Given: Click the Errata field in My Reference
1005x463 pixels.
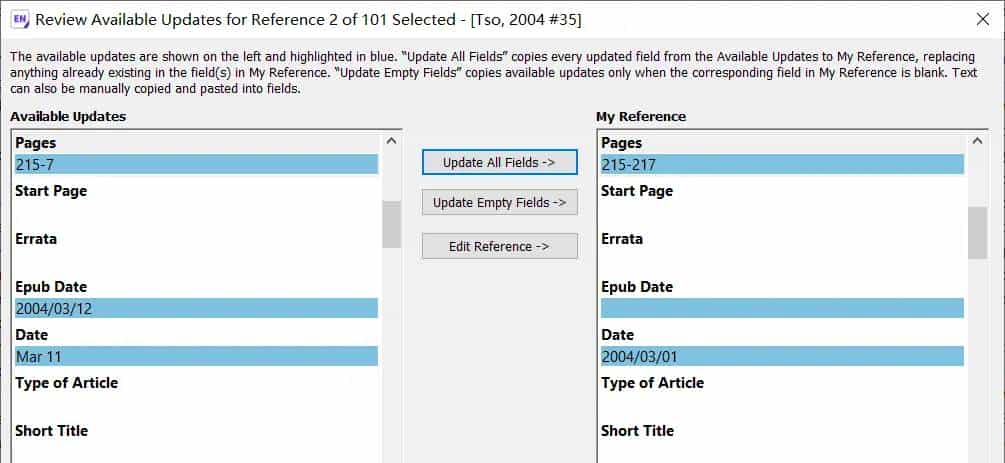Looking at the screenshot, I should pyautogui.click(x=782, y=261).
